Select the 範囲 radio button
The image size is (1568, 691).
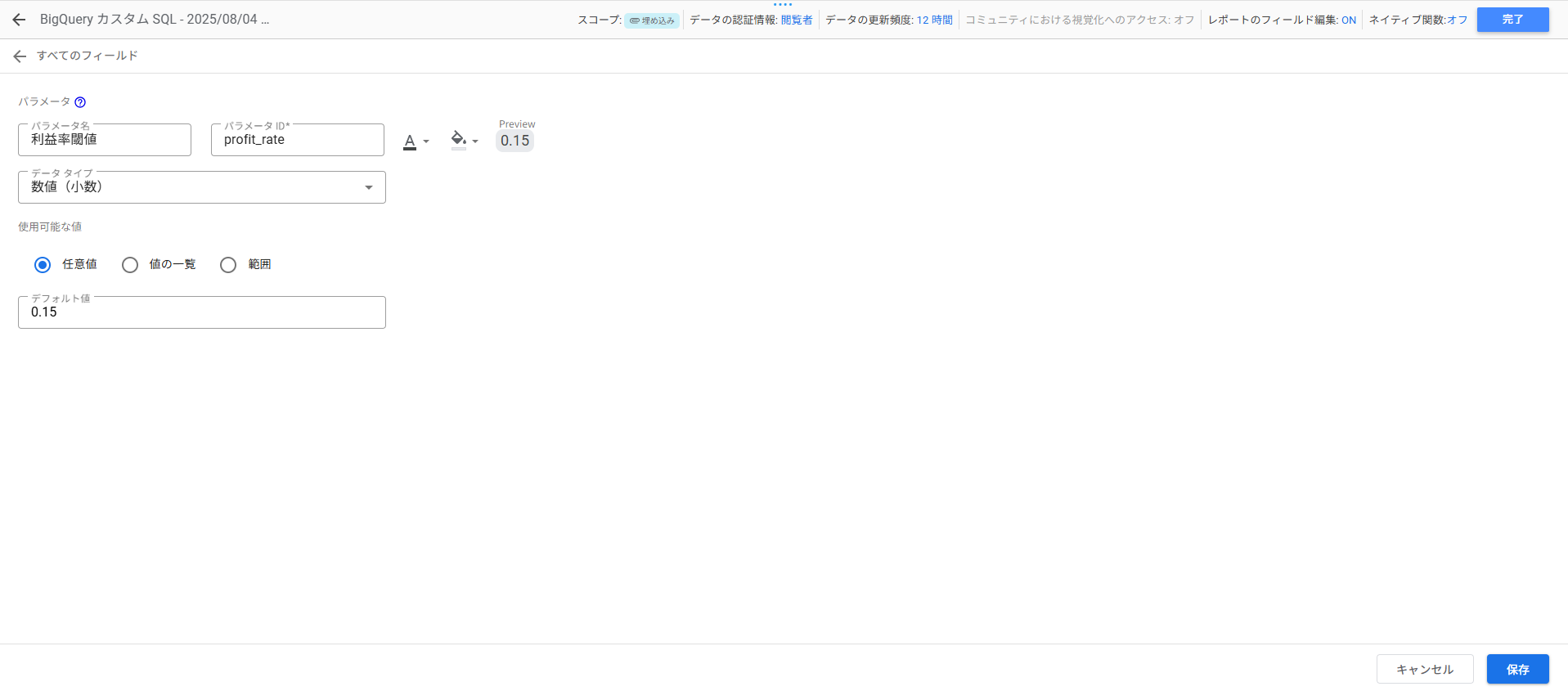click(x=228, y=265)
